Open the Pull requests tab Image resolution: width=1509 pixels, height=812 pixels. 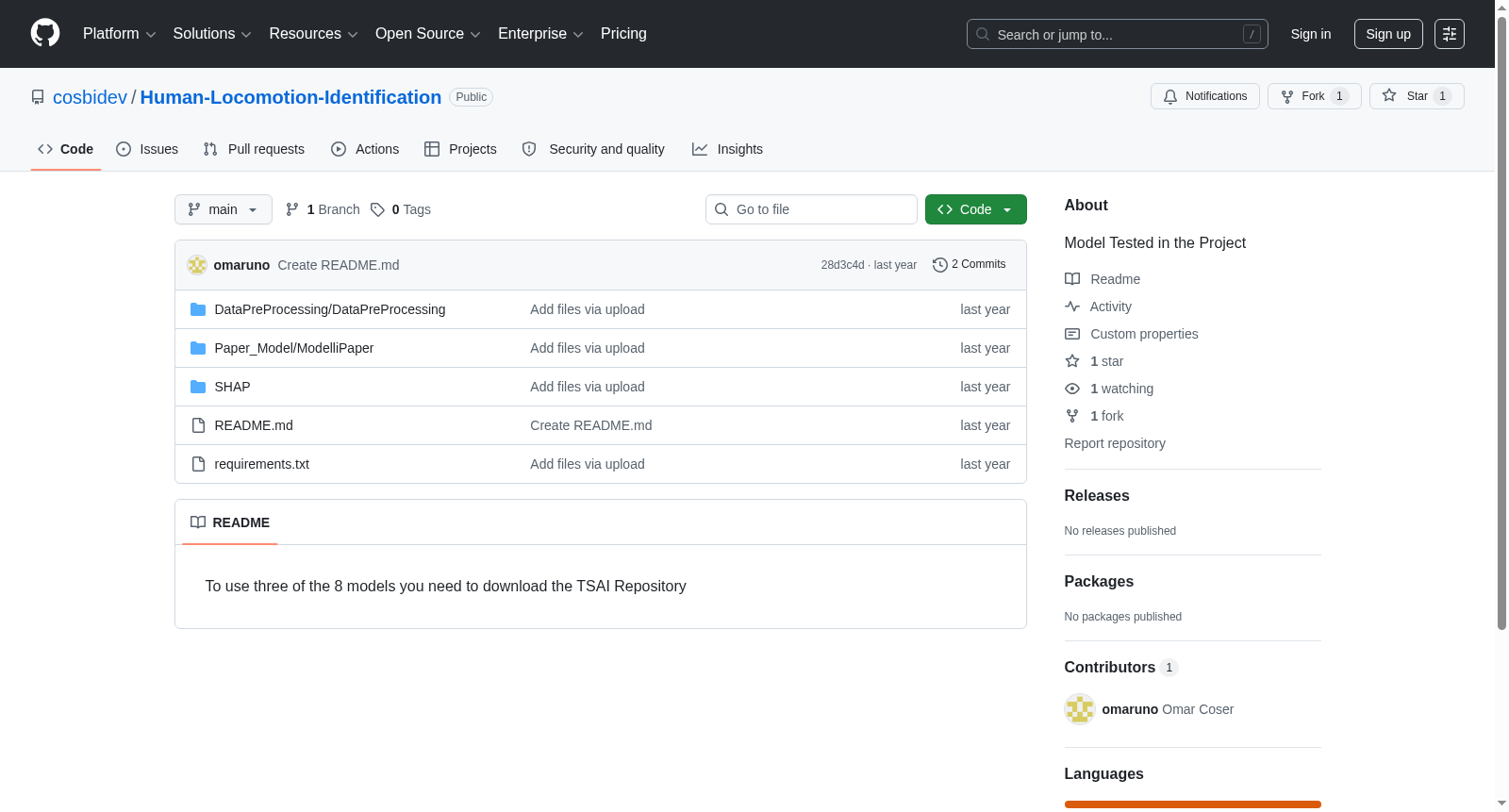pos(254,149)
